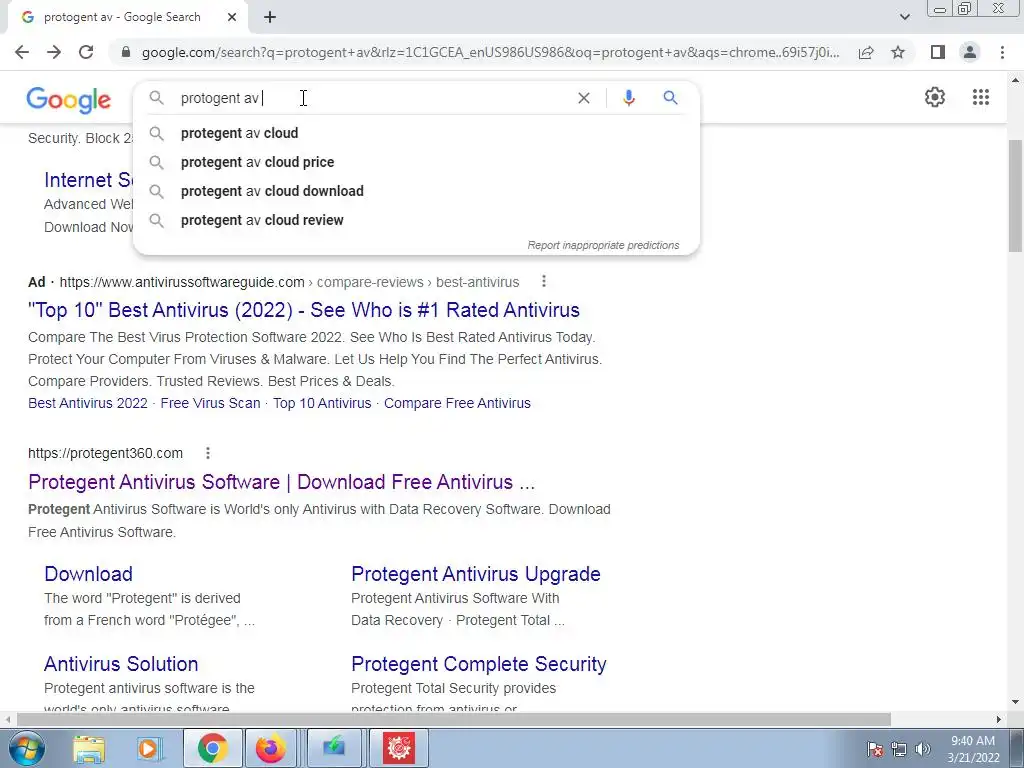Clear the search box text
Image resolution: width=1024 pixels, height=768 pixels.
[x=584, y=98]
